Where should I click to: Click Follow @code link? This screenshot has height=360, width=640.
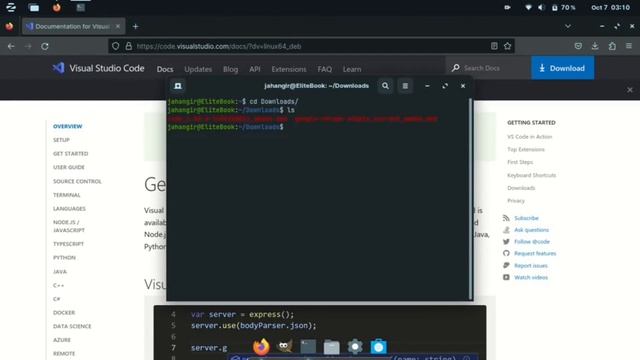(x=532, y=242)
